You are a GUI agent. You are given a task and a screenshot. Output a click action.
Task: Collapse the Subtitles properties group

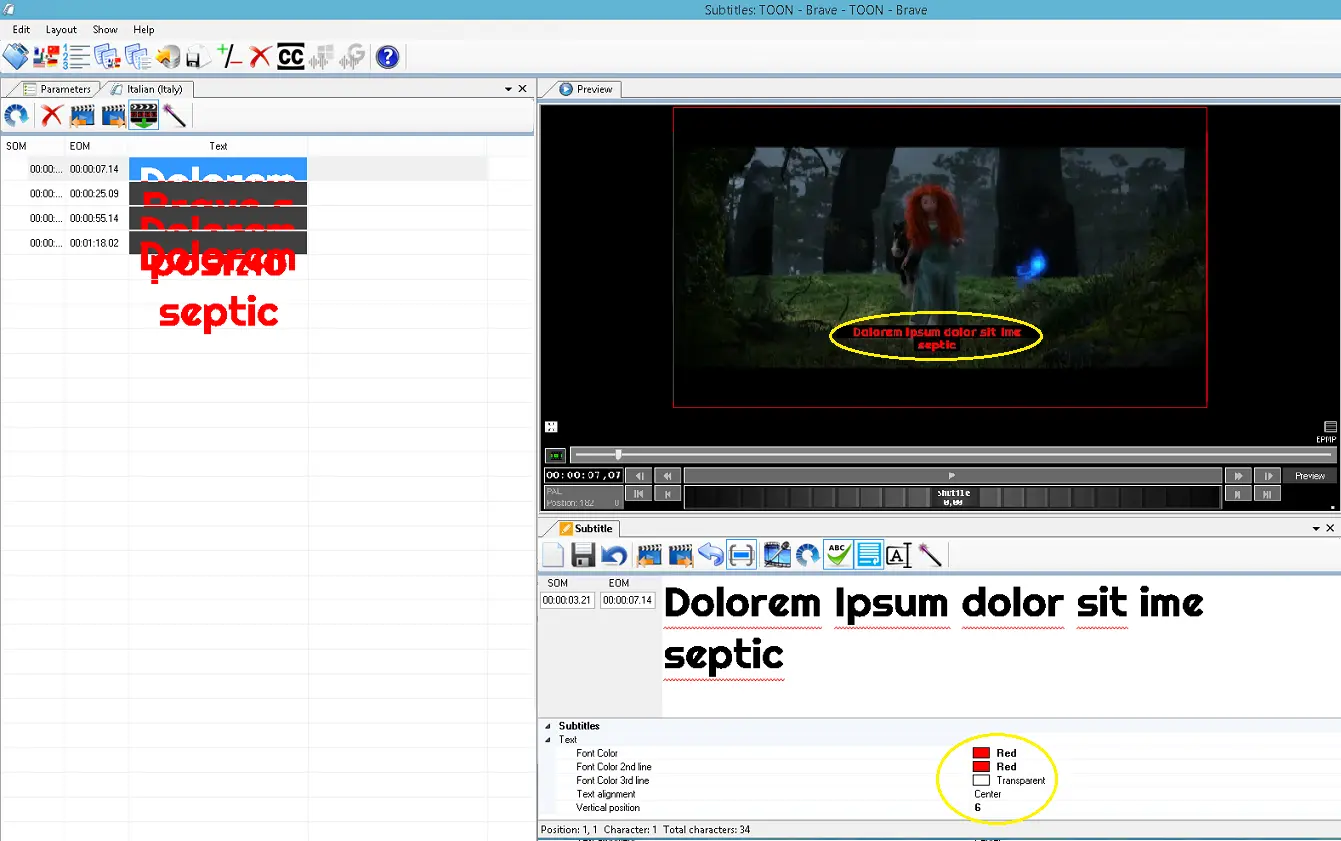pos(547,726)
